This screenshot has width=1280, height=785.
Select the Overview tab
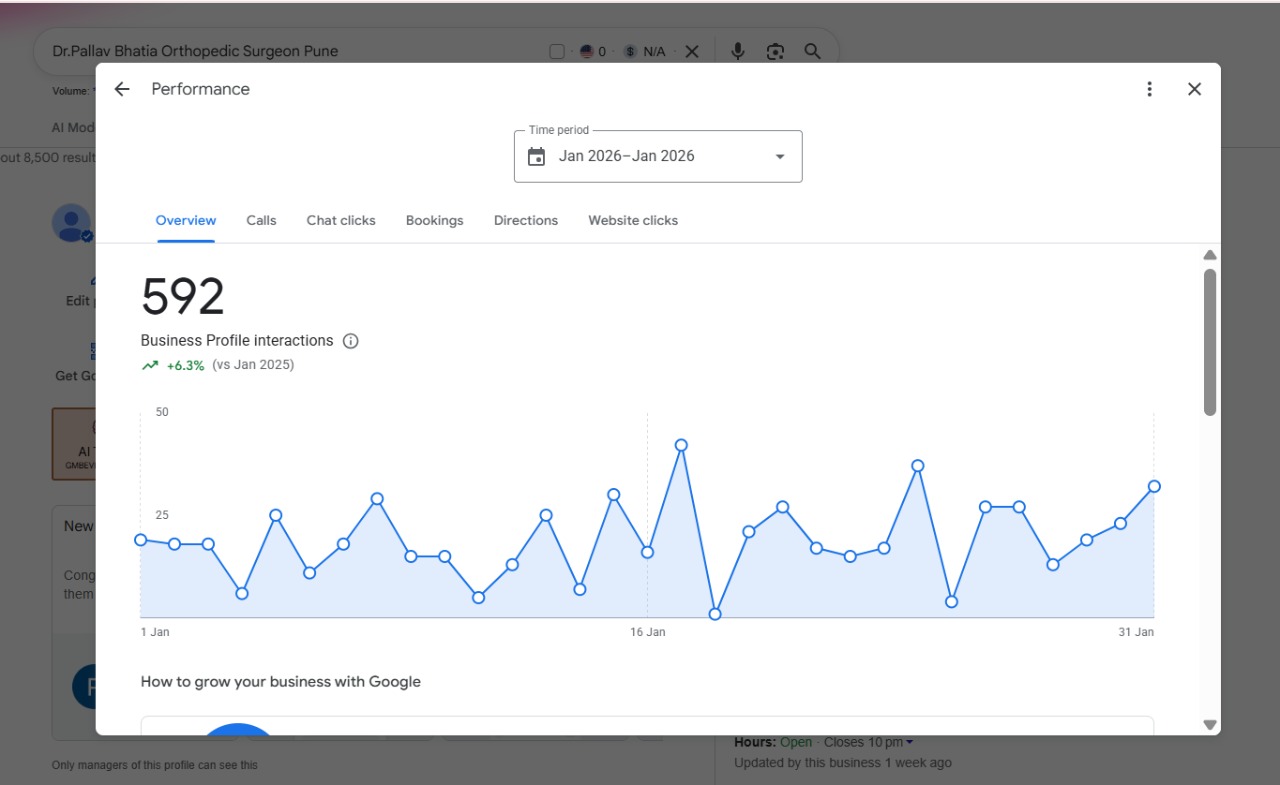click(186, 220)
